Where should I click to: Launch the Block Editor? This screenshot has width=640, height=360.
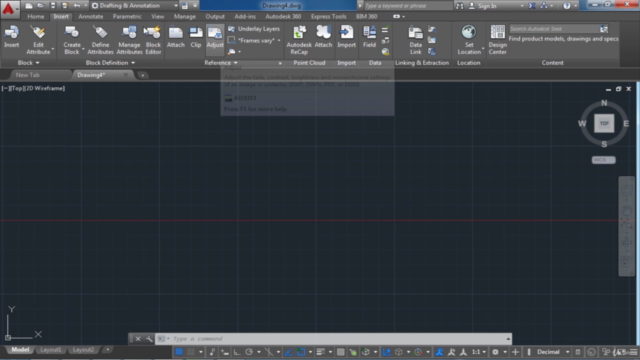(153, 40)
